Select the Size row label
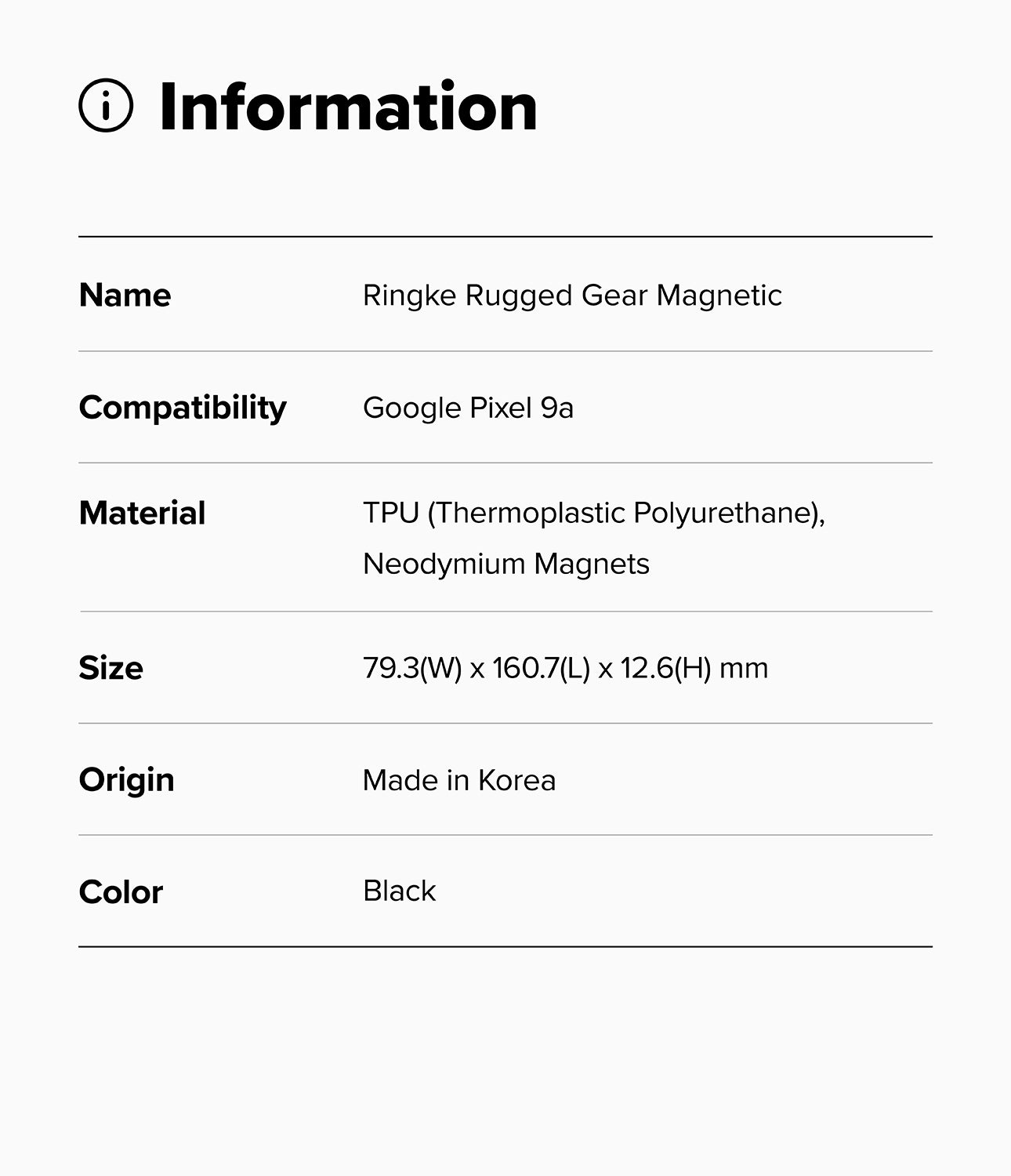The width and height of the screenshot is (1011, 1176). click(x=111, y=668)
